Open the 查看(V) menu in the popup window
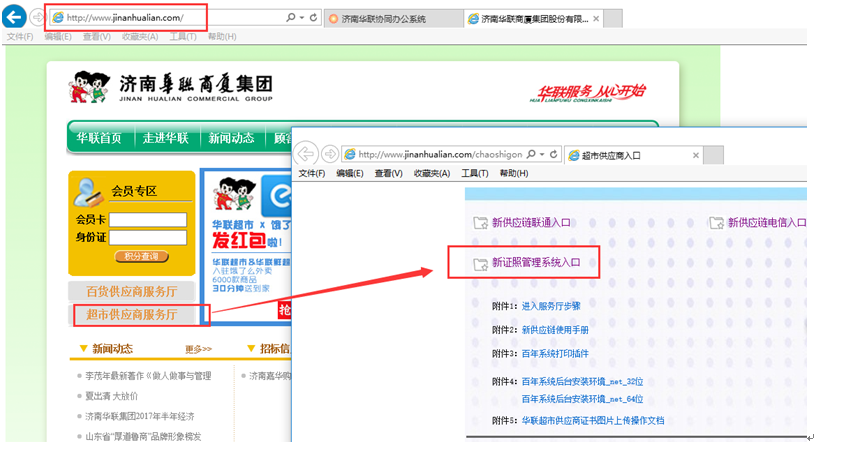The image size is (864, 456). 388,173
